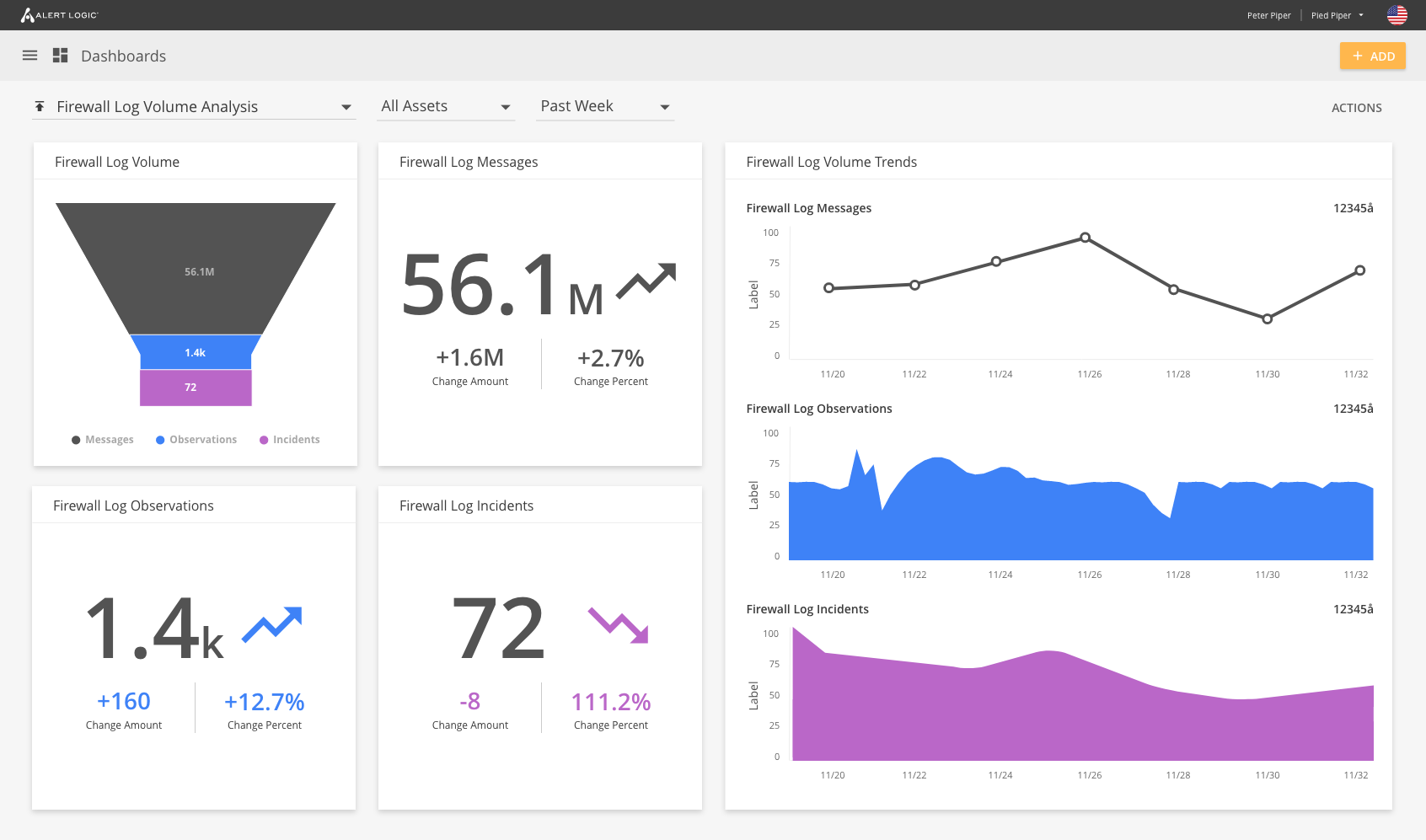Viewport: 1426px width, 840px height.
Task: Open the Pied Piper account menu
Action: click(x=1337, y=15)
